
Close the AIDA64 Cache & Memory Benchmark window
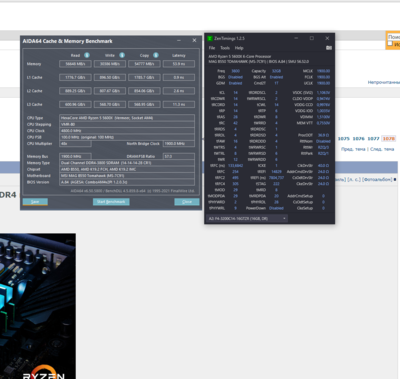point(194,40)
